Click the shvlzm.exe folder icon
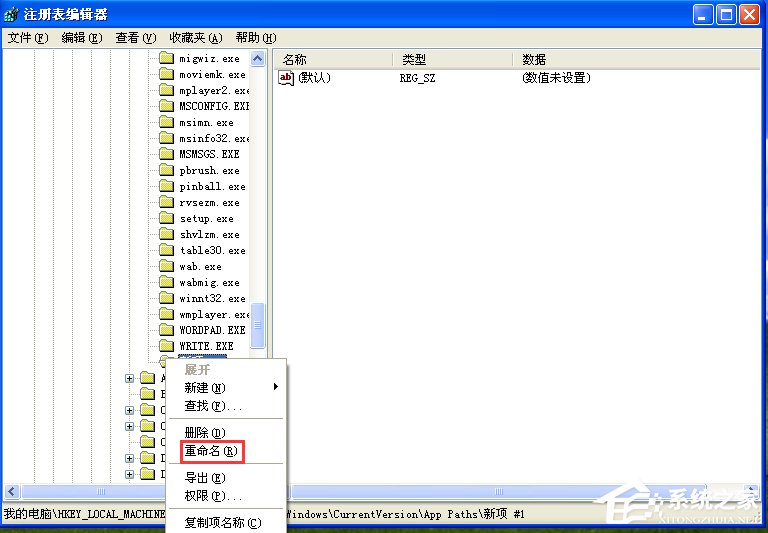Viewport: 768px width, 533px height. pyautogui.click(x=167, y=234)
